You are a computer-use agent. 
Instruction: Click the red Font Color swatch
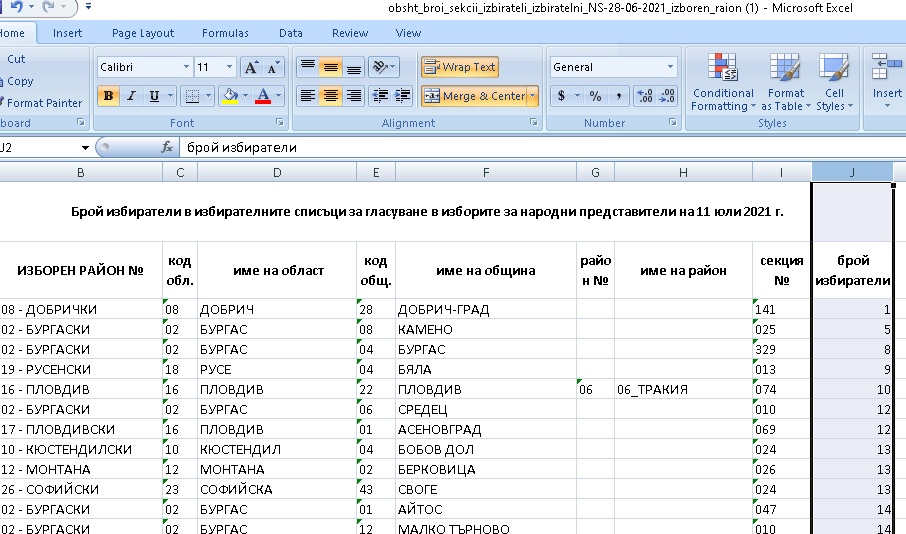263,96
